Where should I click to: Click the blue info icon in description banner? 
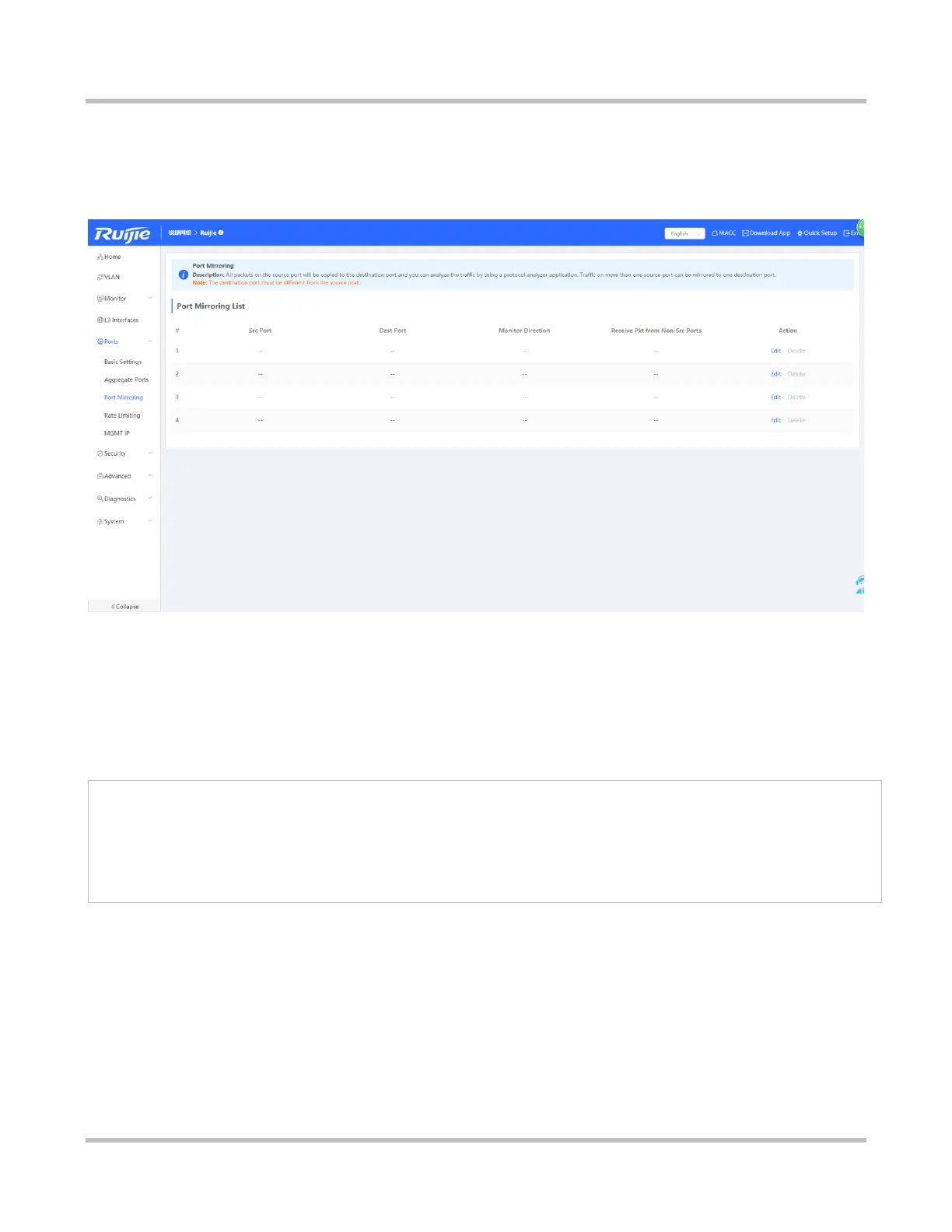[x=184, y=275]
